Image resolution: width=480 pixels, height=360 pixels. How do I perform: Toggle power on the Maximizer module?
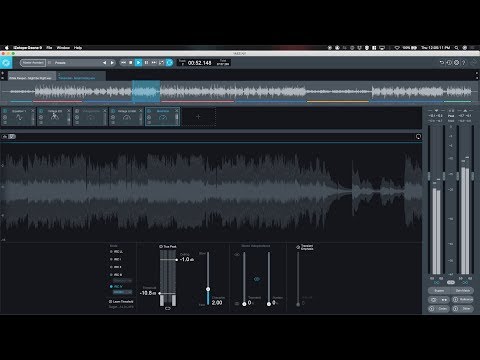149,111
